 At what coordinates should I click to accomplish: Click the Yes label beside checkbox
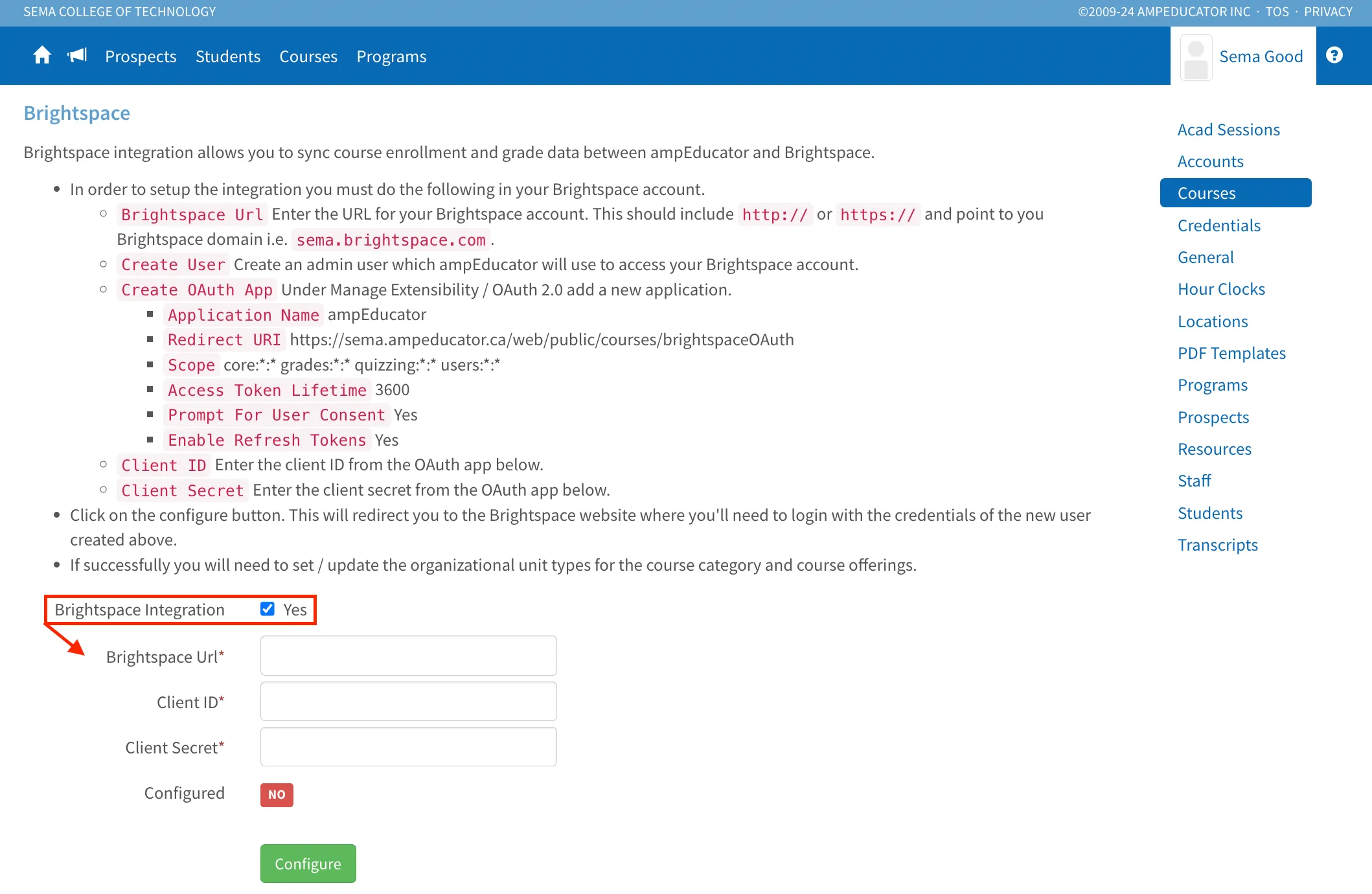coord(295,609)
